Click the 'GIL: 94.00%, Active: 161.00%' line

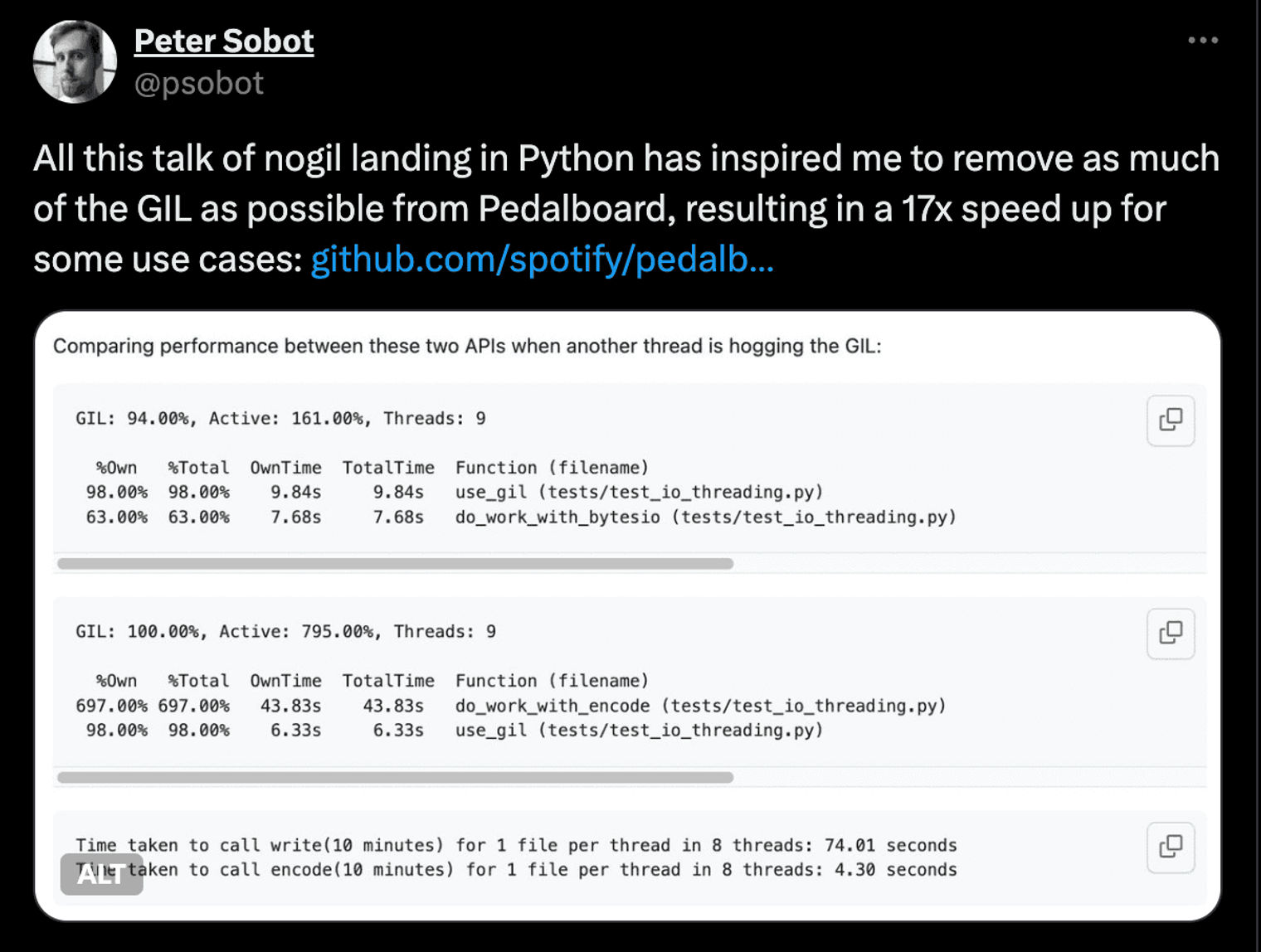click(x=280, y=419)
